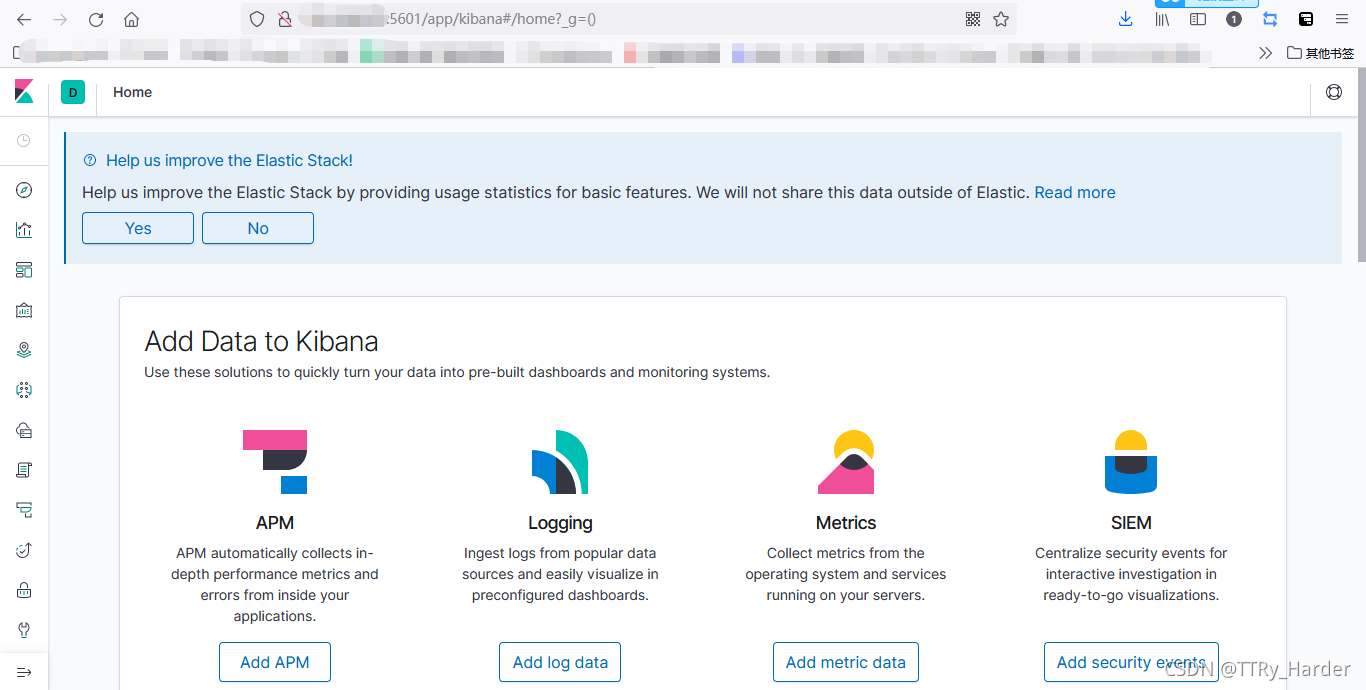Click the SIEM solution logo
Screen dimensions: 1366x690
1131,462
